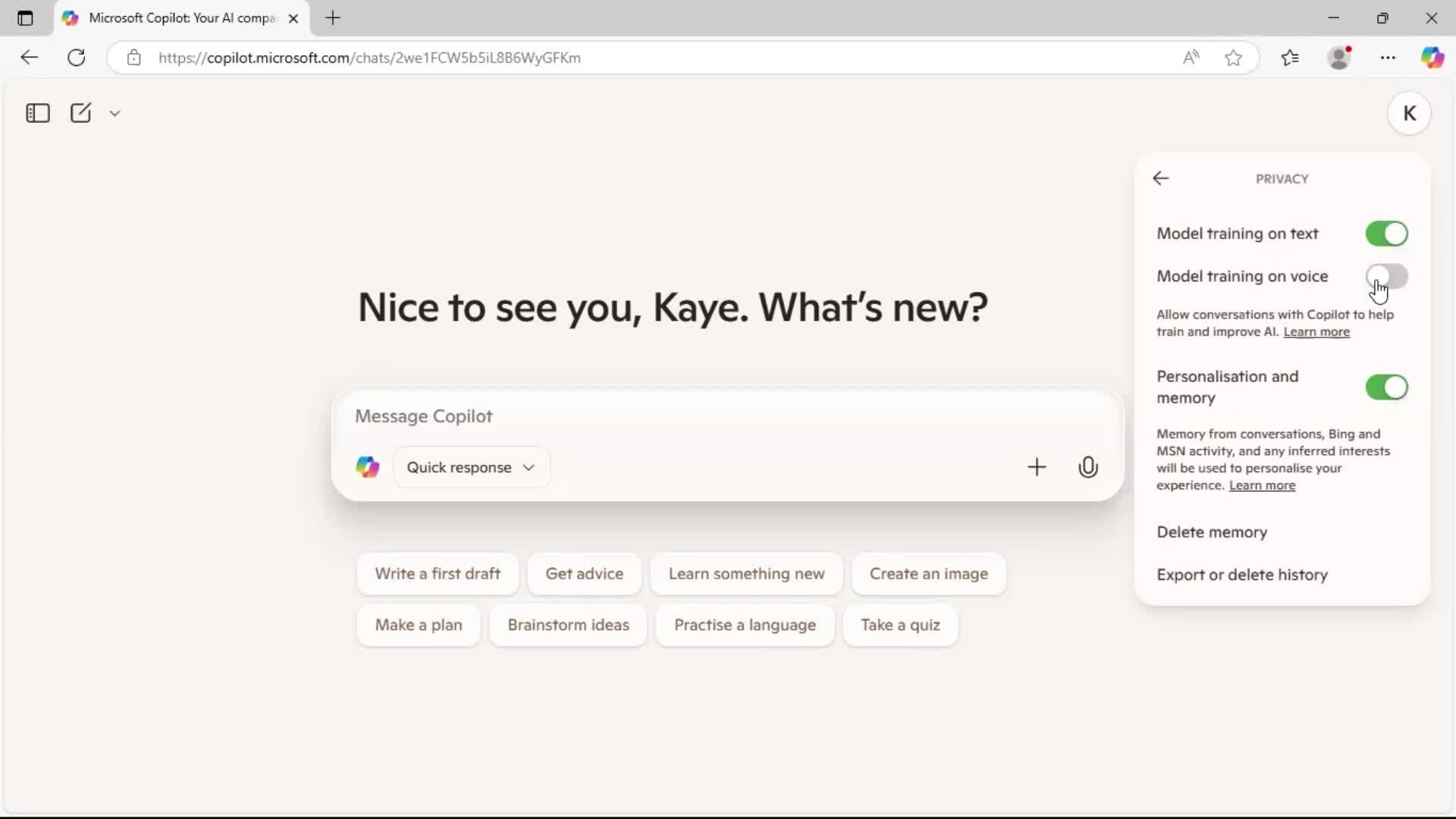
Task: Open the Favorites list icon
Action: [1290, 58]
